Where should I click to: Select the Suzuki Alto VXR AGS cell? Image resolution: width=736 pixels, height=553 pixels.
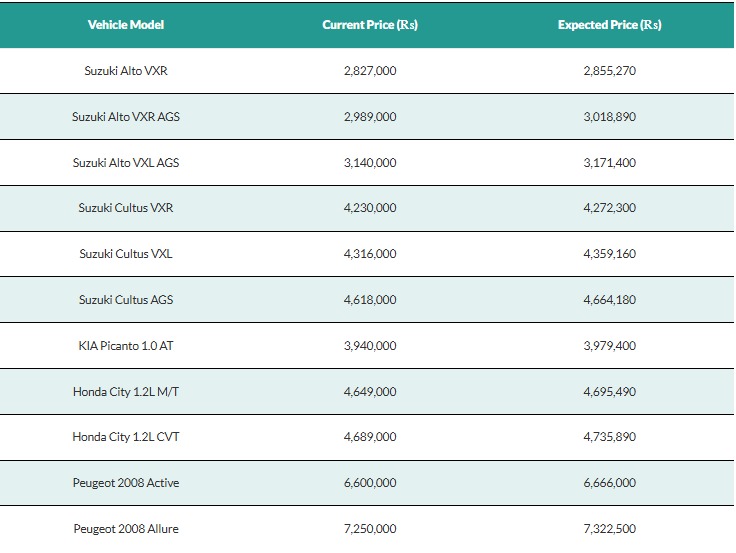click(x=126, y=117)
